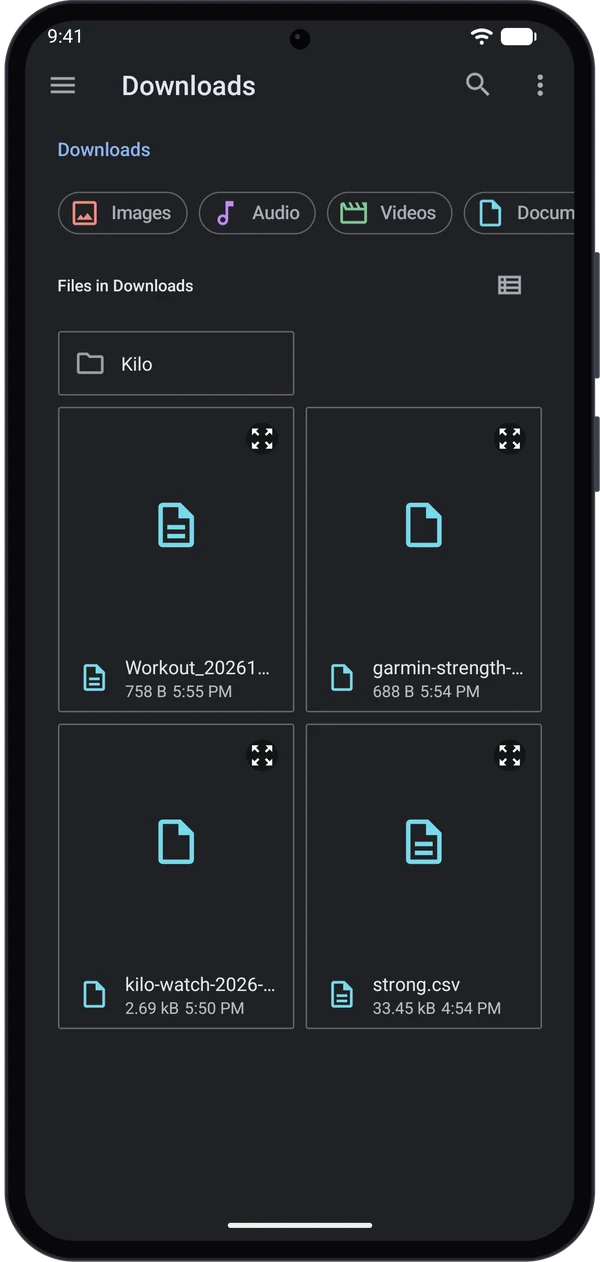The width and height of the screenshot is (600, 1262).
Task: Tap the search magnifier icon
Action: coord(478,85)
